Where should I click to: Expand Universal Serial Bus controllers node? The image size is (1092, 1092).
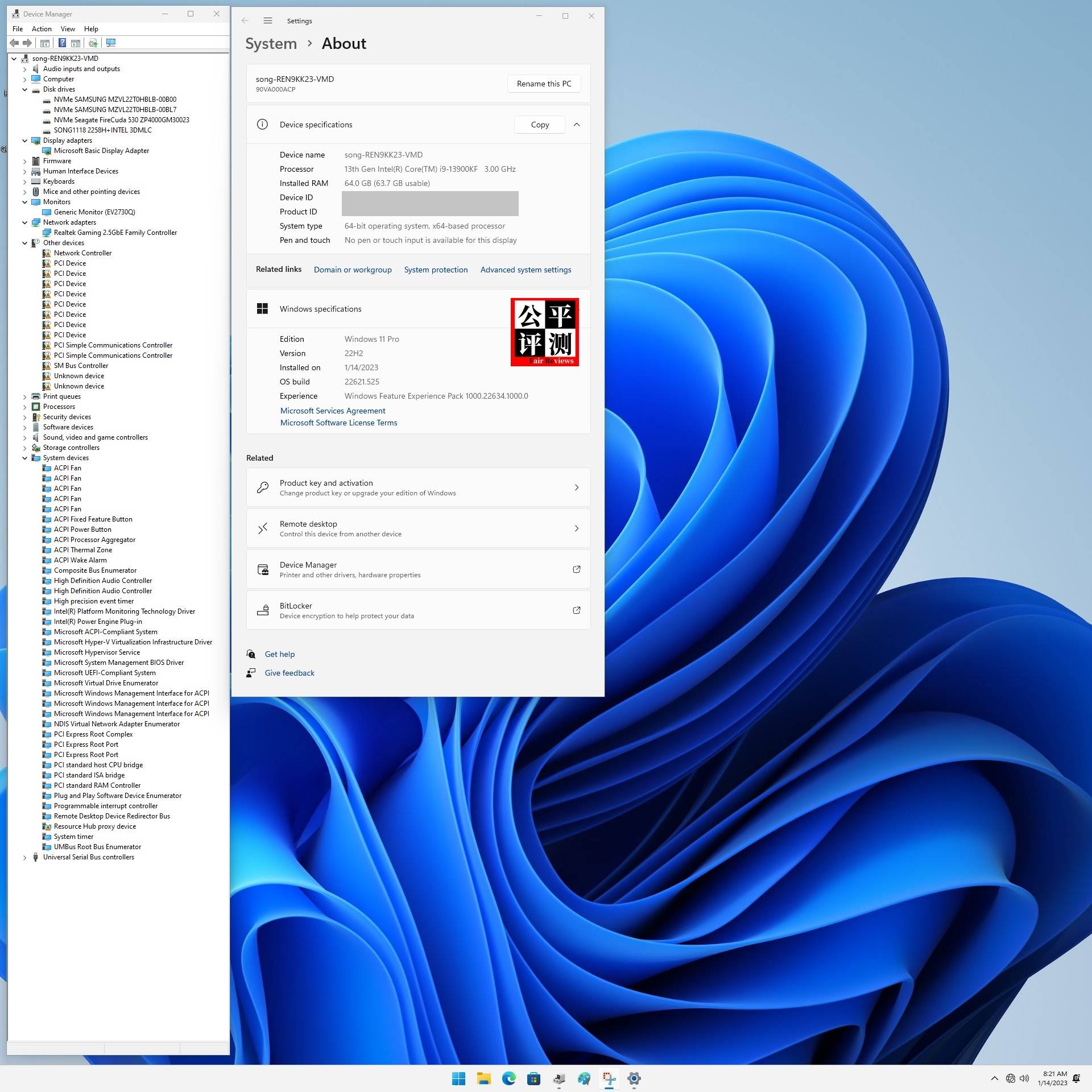[24, 858]
